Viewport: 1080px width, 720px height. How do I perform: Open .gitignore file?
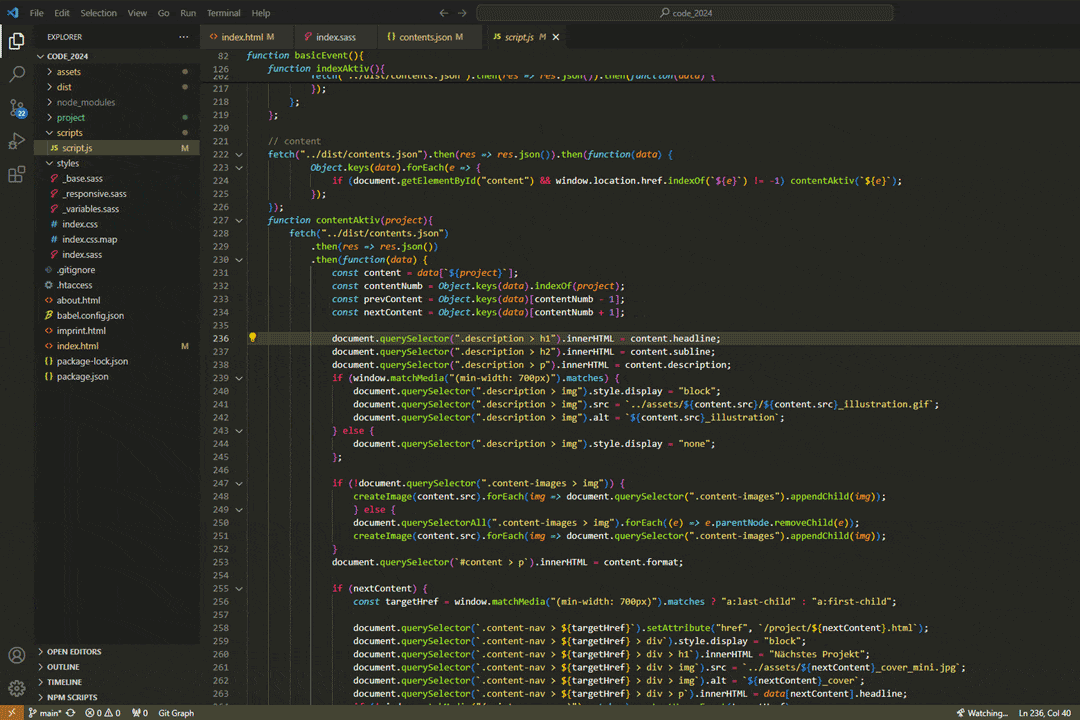[x=117, y=270]
